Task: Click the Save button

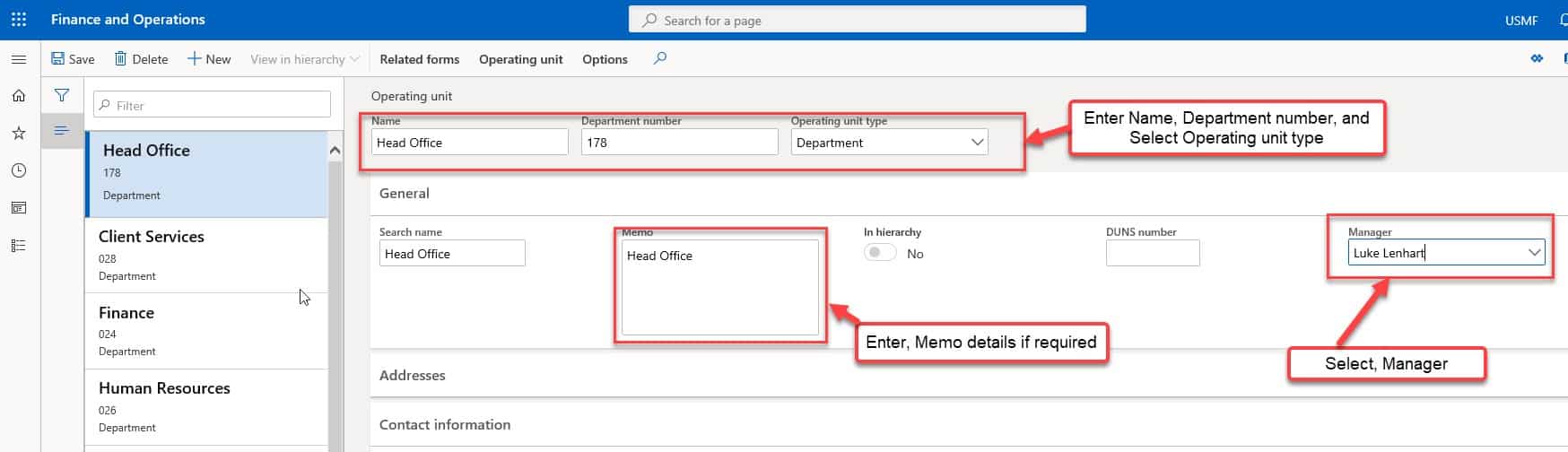Action: click(x=73, y=59)
